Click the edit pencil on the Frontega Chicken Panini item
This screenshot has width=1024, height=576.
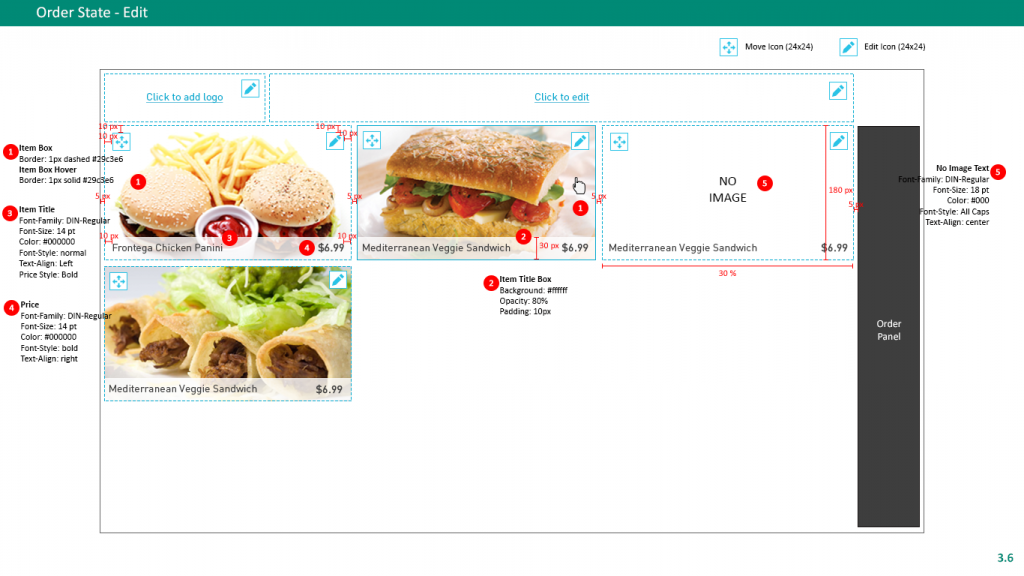click(x=335, y=141)
